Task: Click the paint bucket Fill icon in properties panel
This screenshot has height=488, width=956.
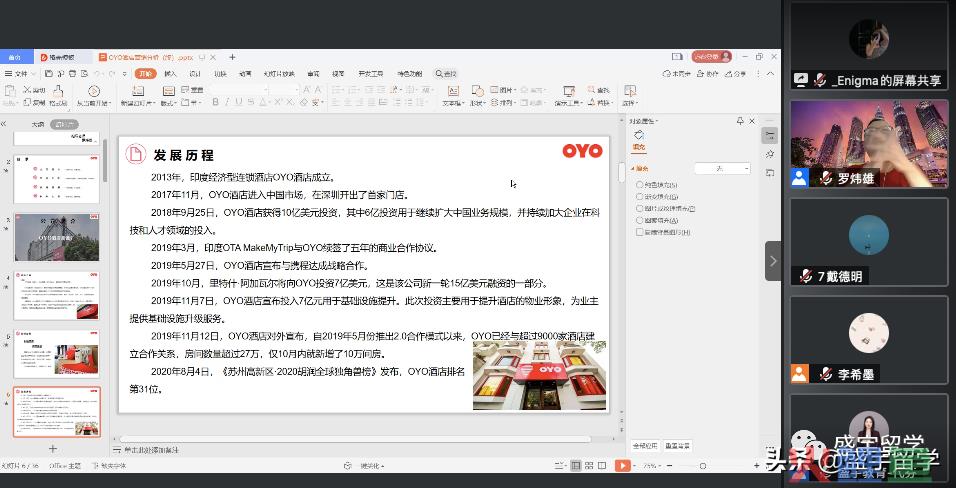Action: coord(639,135)
